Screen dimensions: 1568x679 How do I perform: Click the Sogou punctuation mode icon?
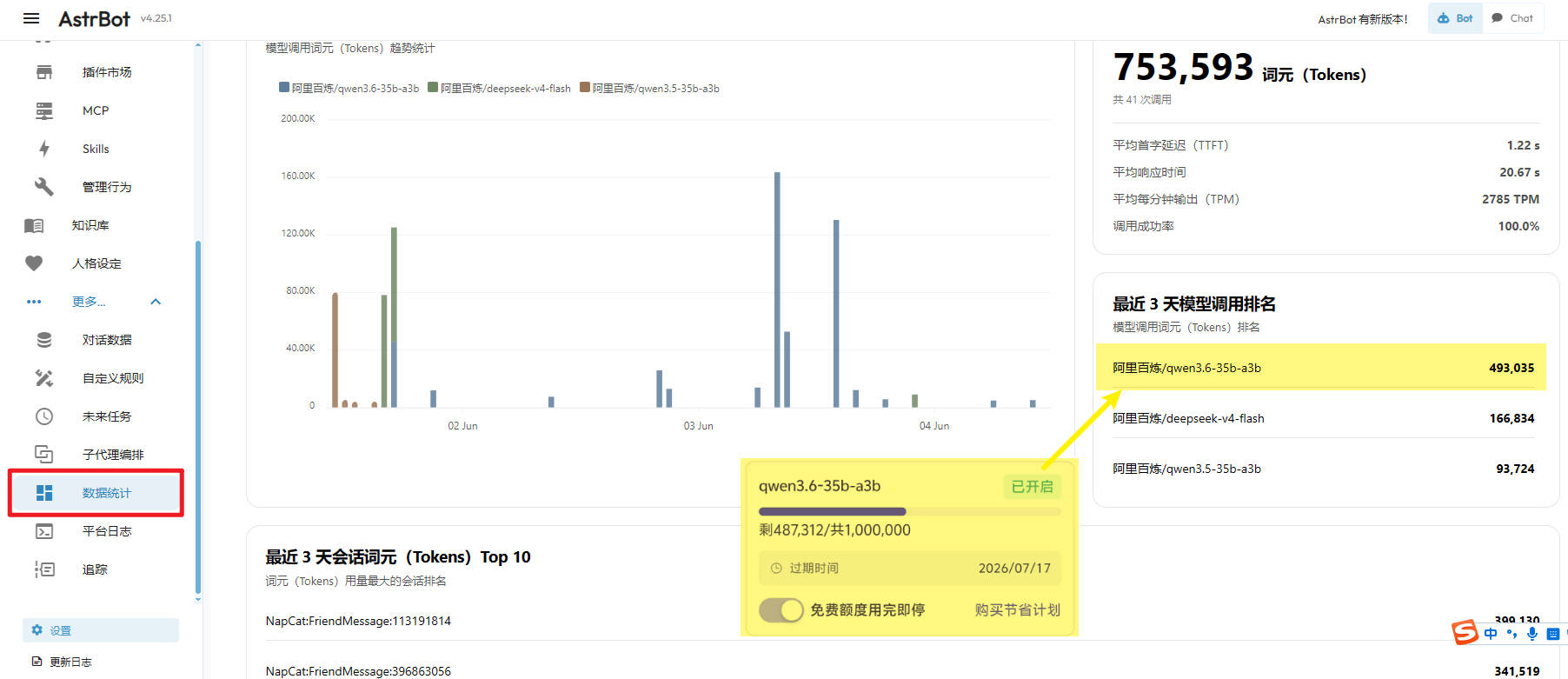point(1512,634)
